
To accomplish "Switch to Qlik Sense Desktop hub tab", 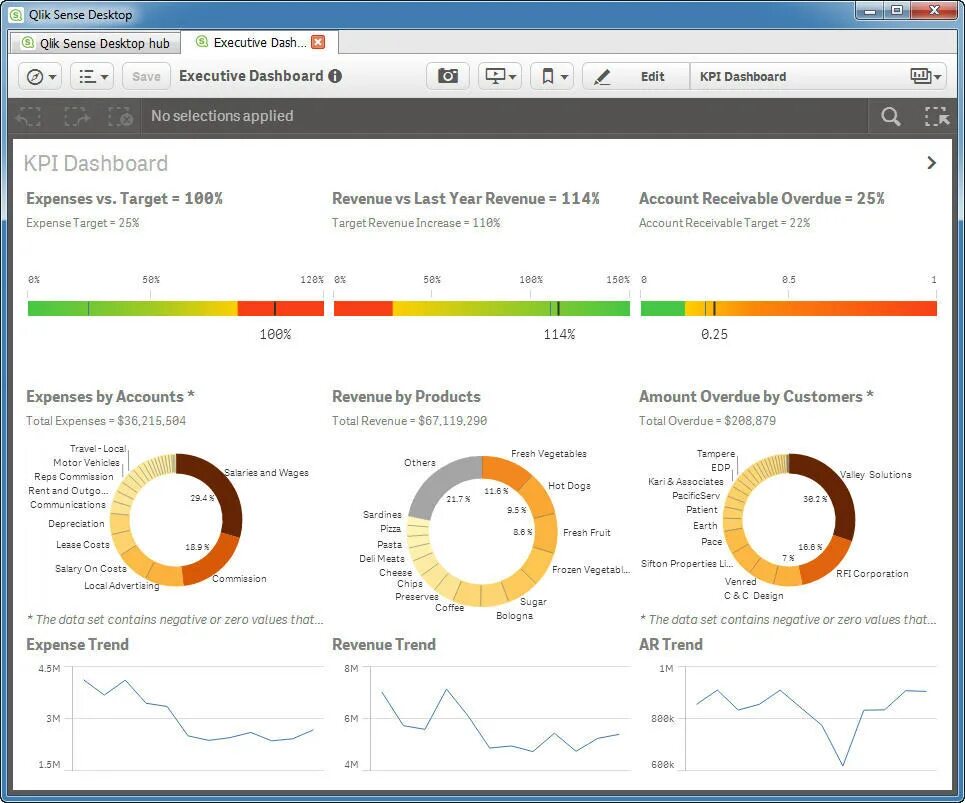I will 95,43.
